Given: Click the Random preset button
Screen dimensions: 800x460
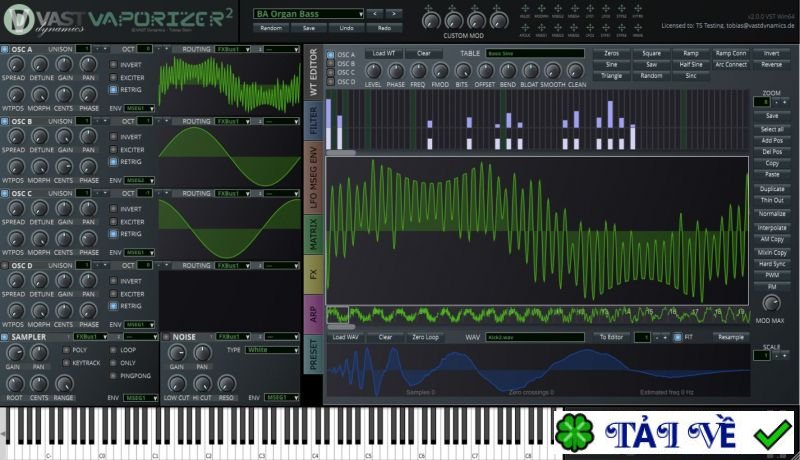Looking at the screenshot, I should coord(271,28).
